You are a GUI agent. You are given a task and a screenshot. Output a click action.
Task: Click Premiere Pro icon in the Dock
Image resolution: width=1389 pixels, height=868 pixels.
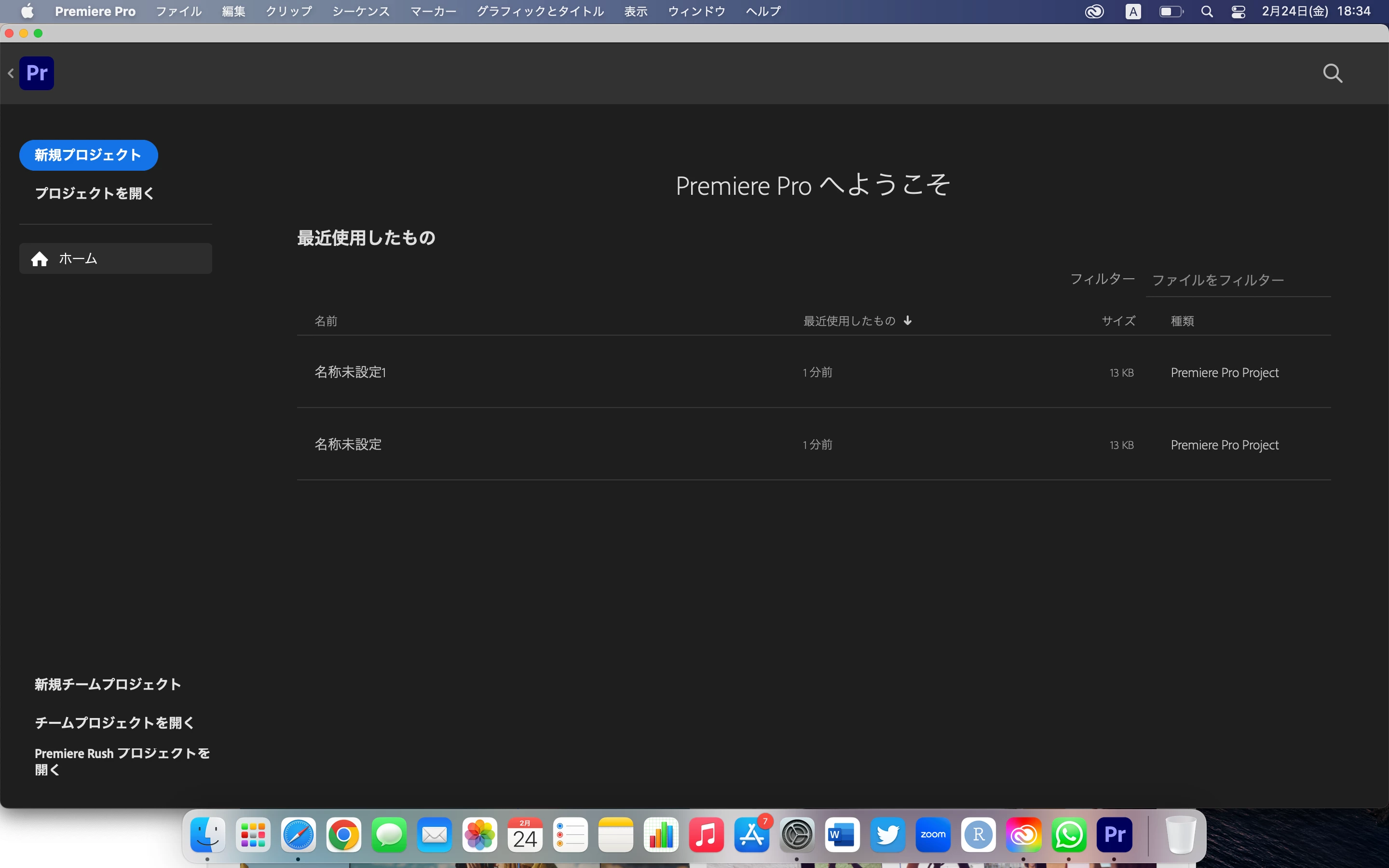click(x=1114, y=835)
